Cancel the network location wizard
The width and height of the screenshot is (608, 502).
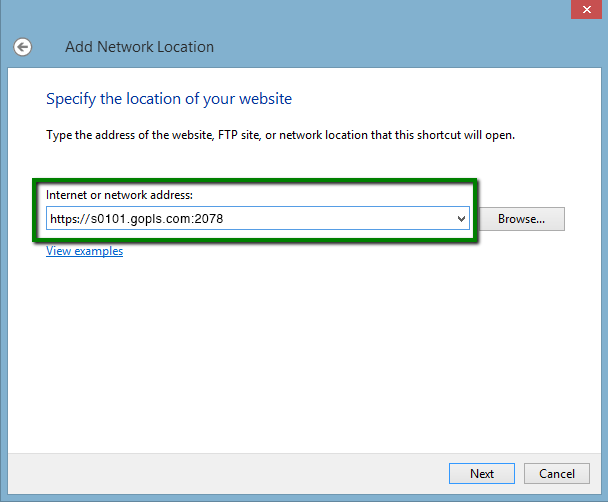pos(556,473)
